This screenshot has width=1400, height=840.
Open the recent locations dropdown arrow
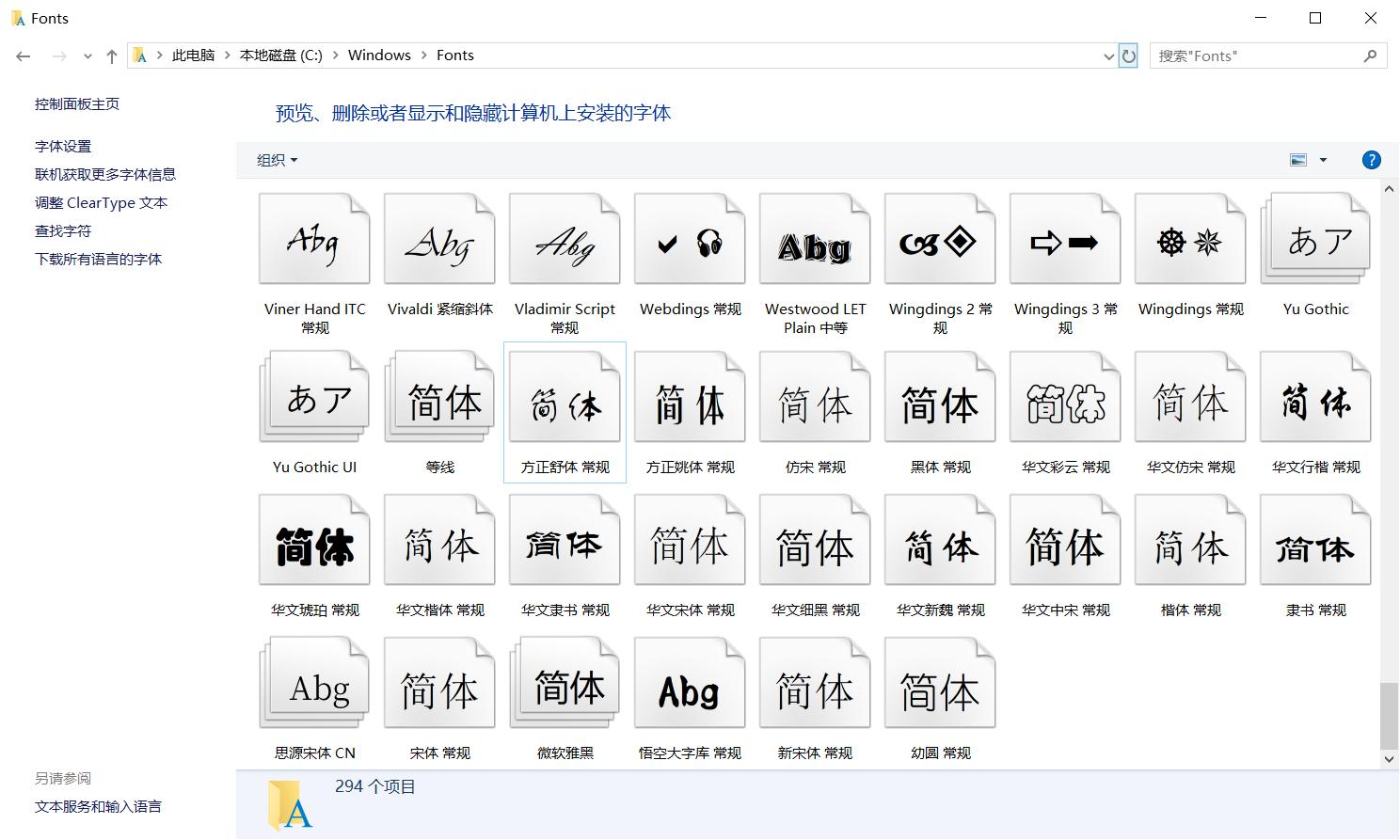click(87, 56)
